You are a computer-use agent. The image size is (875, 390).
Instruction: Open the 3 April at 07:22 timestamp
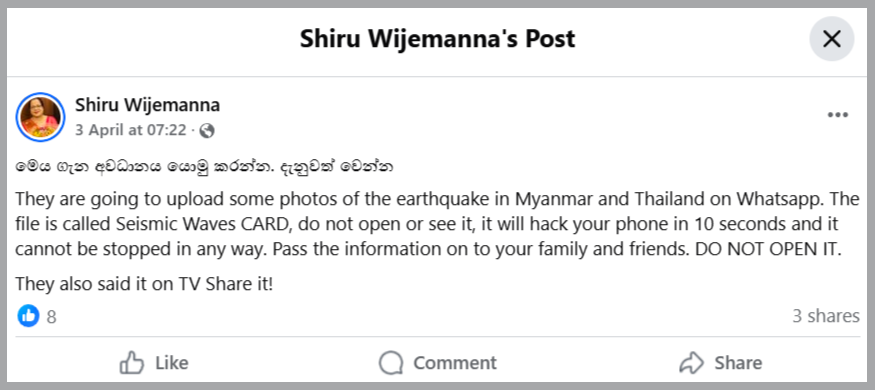(x=131, y=131)
